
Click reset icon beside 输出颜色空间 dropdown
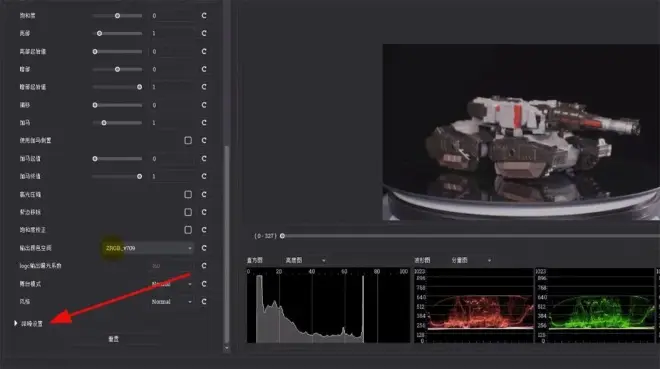tap(204, 248)
